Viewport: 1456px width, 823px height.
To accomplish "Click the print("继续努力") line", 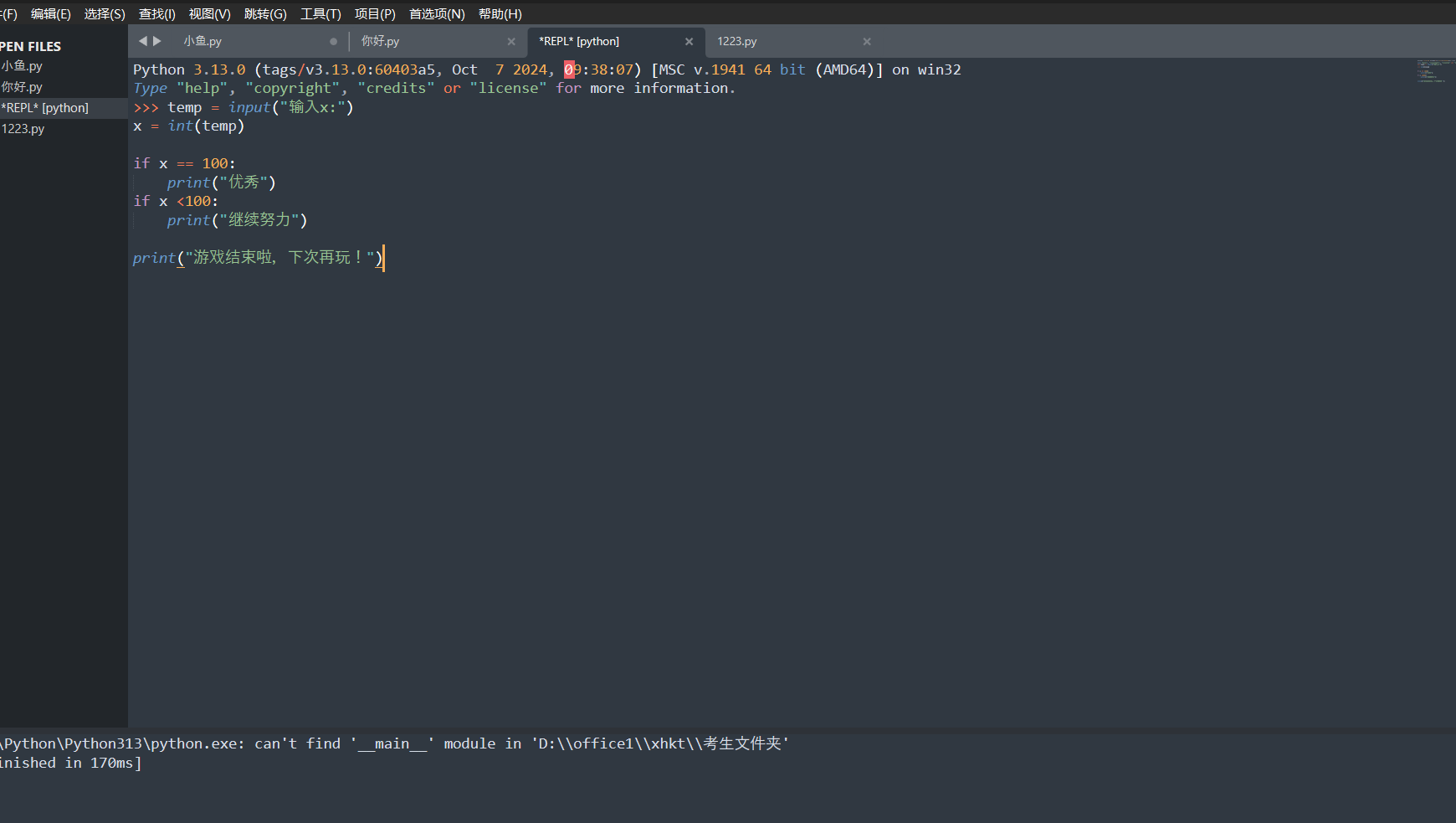I will coord(237,220).
